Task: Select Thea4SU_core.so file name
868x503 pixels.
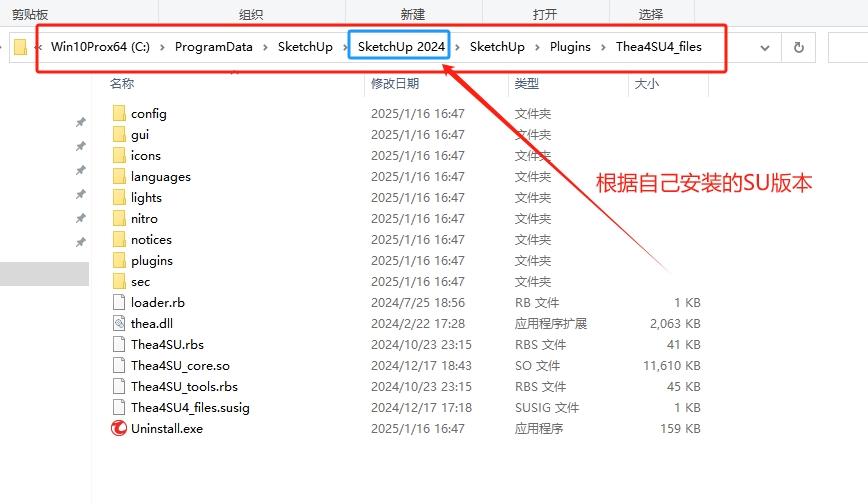Action: 180,366
